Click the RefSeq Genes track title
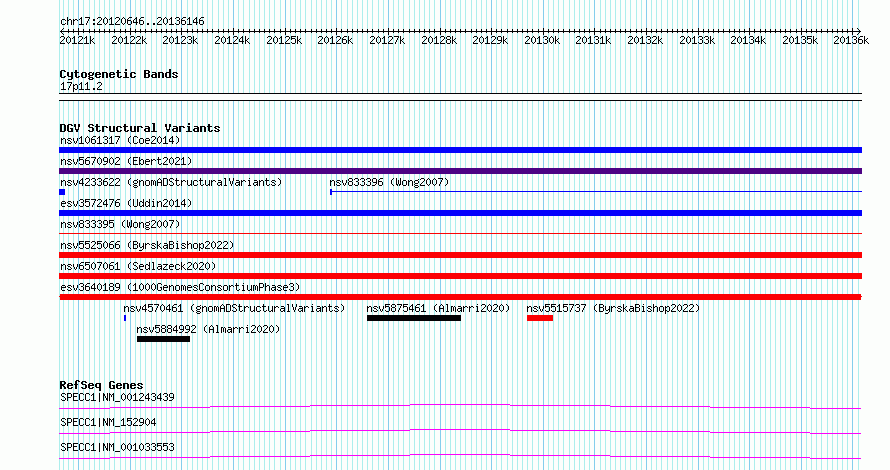The height and width of the screenshot is (470, 890). click(x=101, y=385)
